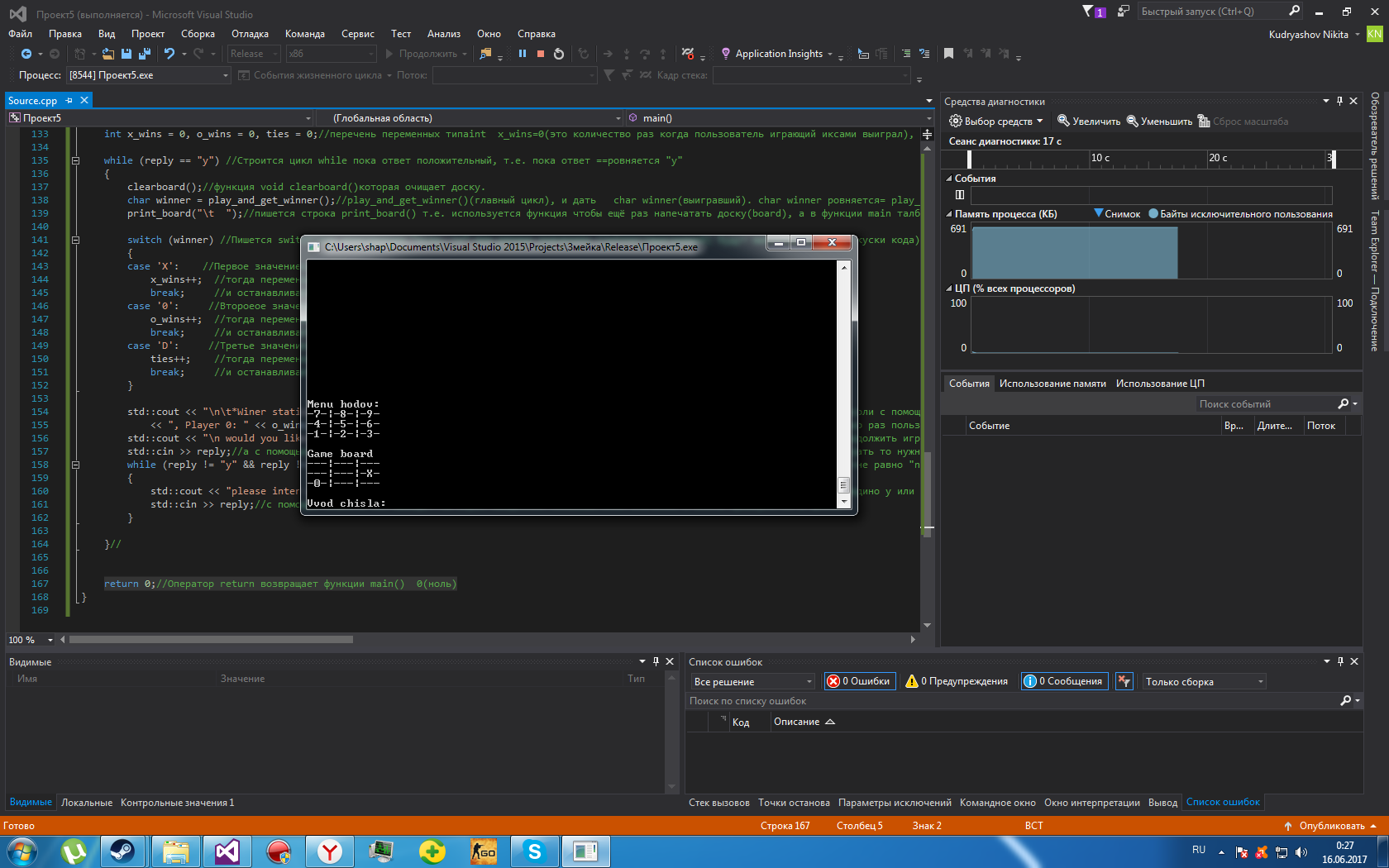Open Skype from the taskbar

click(534, 851)
